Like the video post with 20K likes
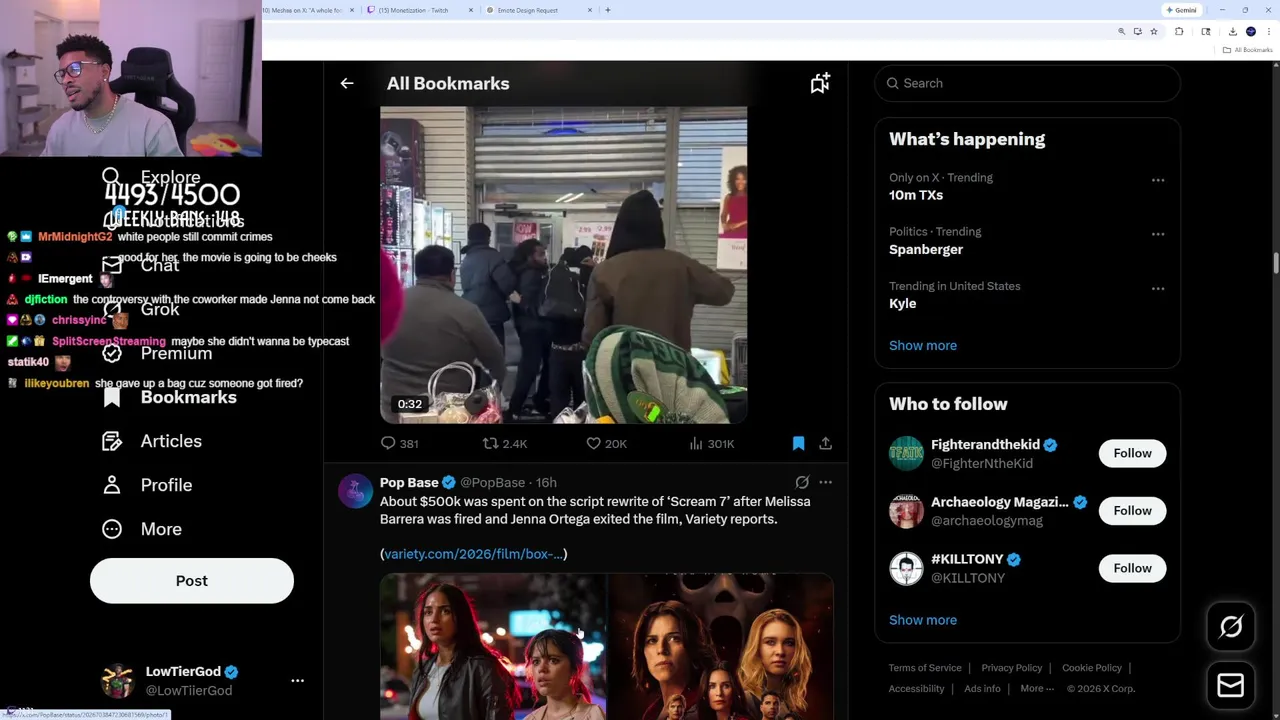1280x720 pixels. [x=606, y=443]
